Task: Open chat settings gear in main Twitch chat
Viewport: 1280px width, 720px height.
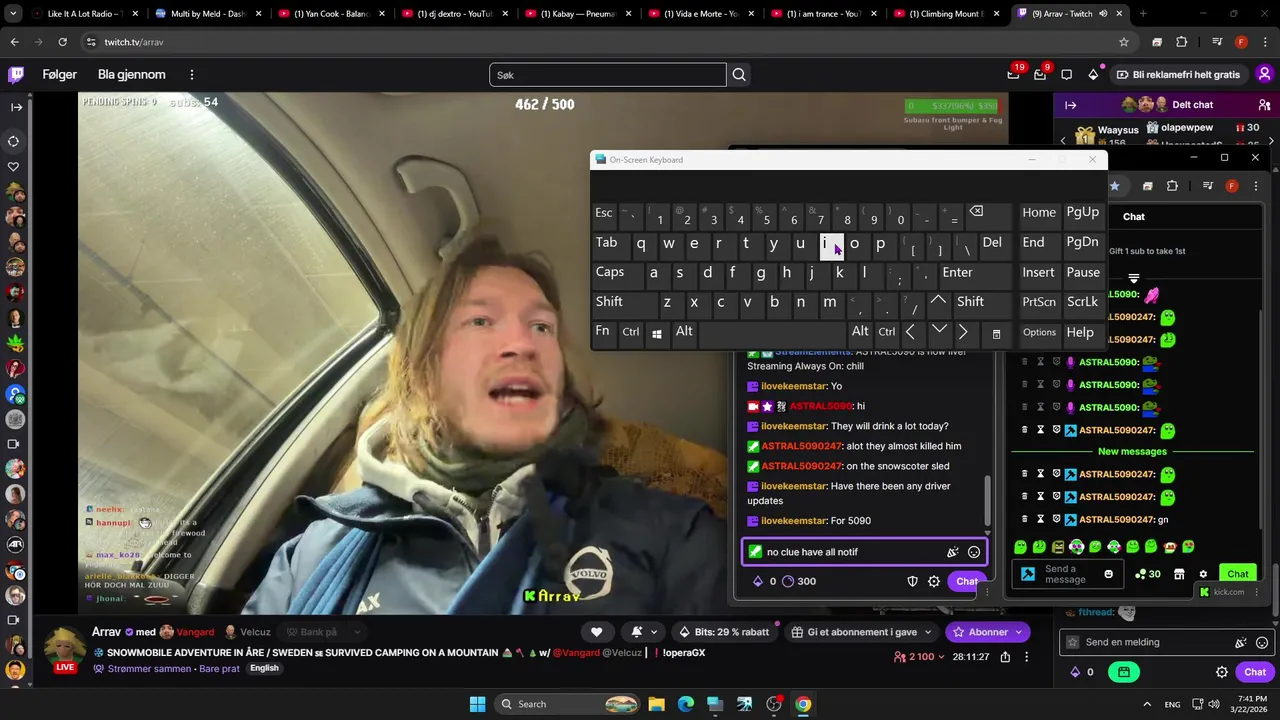Action: tap(1222, 672)
